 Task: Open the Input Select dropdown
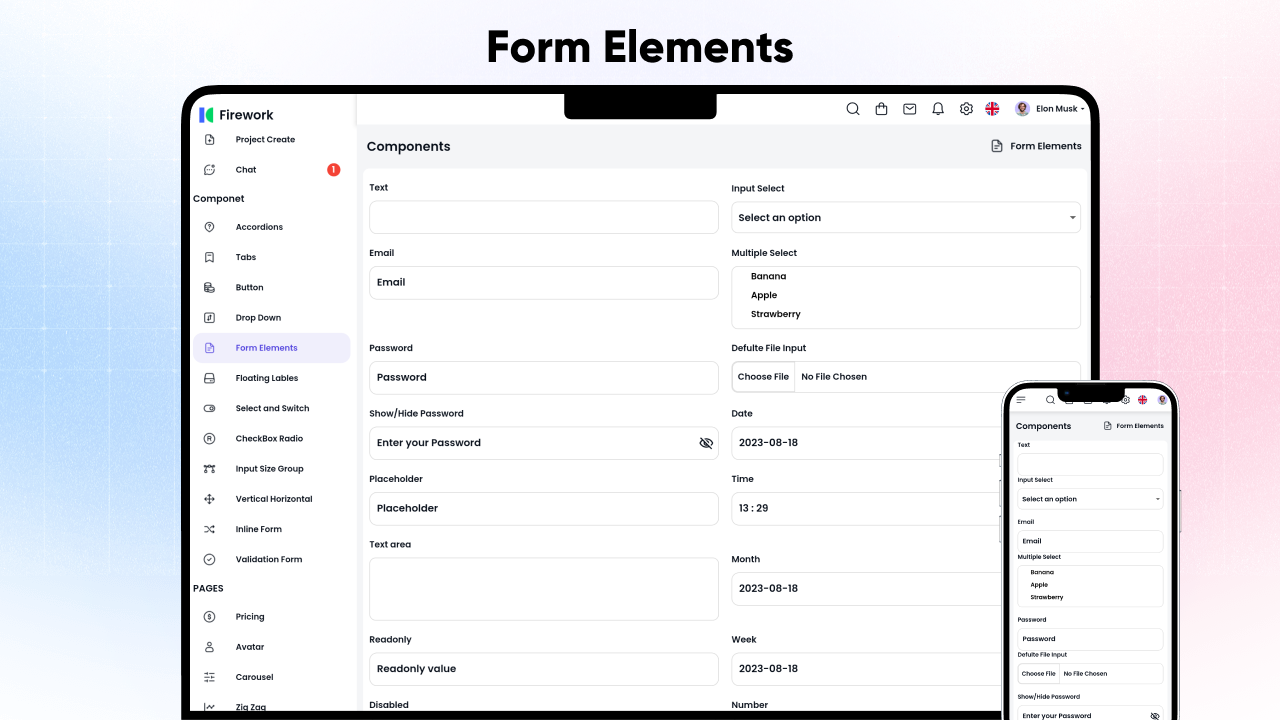tap(905, 217)
